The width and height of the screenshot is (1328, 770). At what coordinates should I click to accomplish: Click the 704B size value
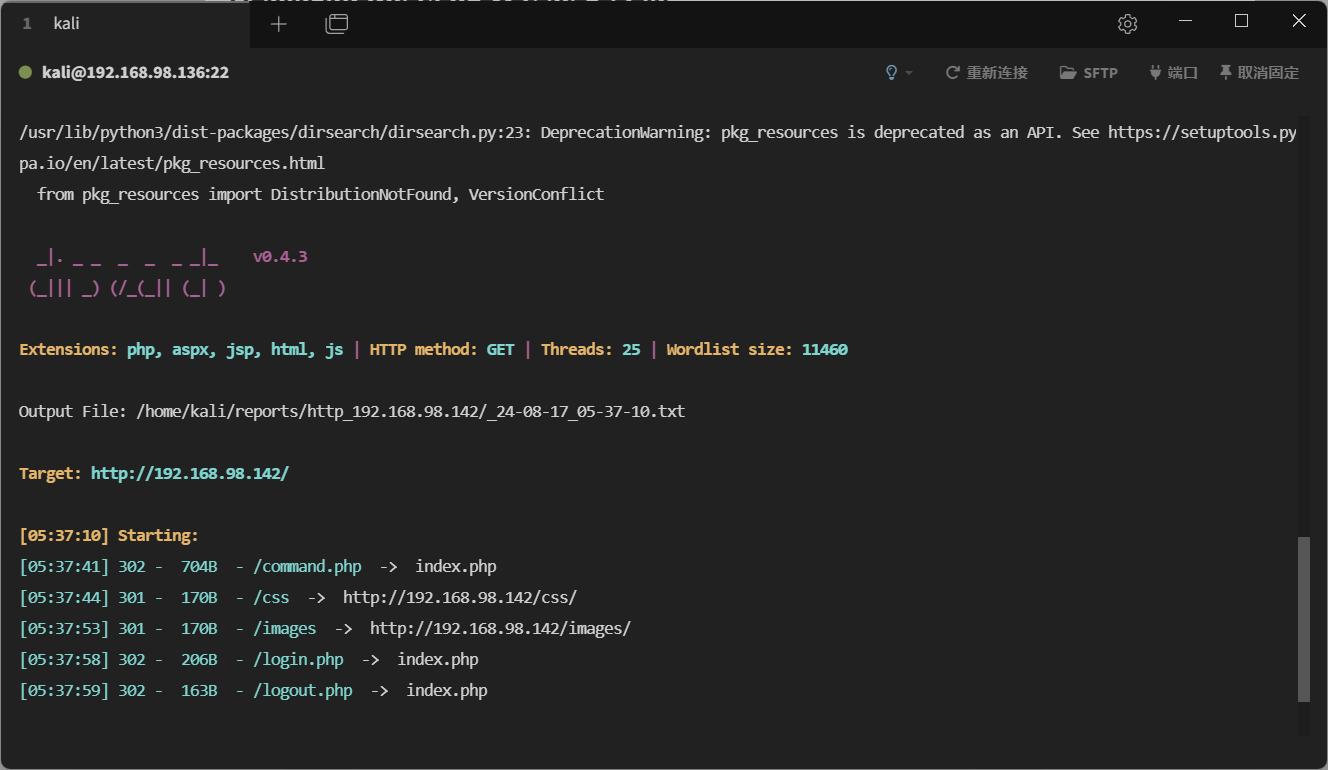tap(199, 567)
